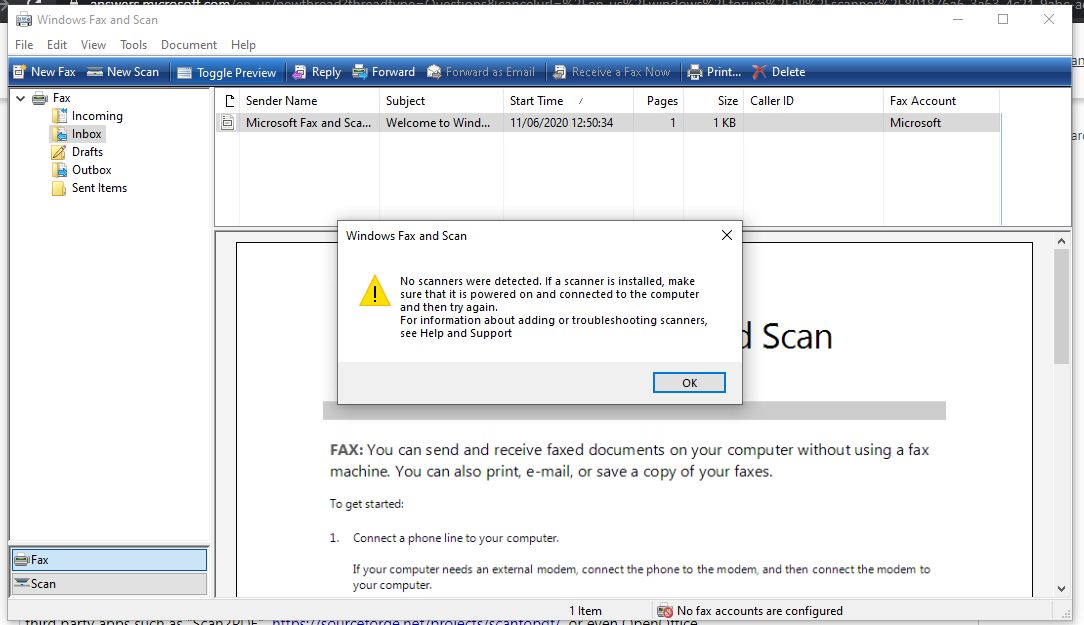Image resolution: width=1084 pixels, height=625 pixels.
Task: Open the Edit menu
Action: [x=57, y=45]
